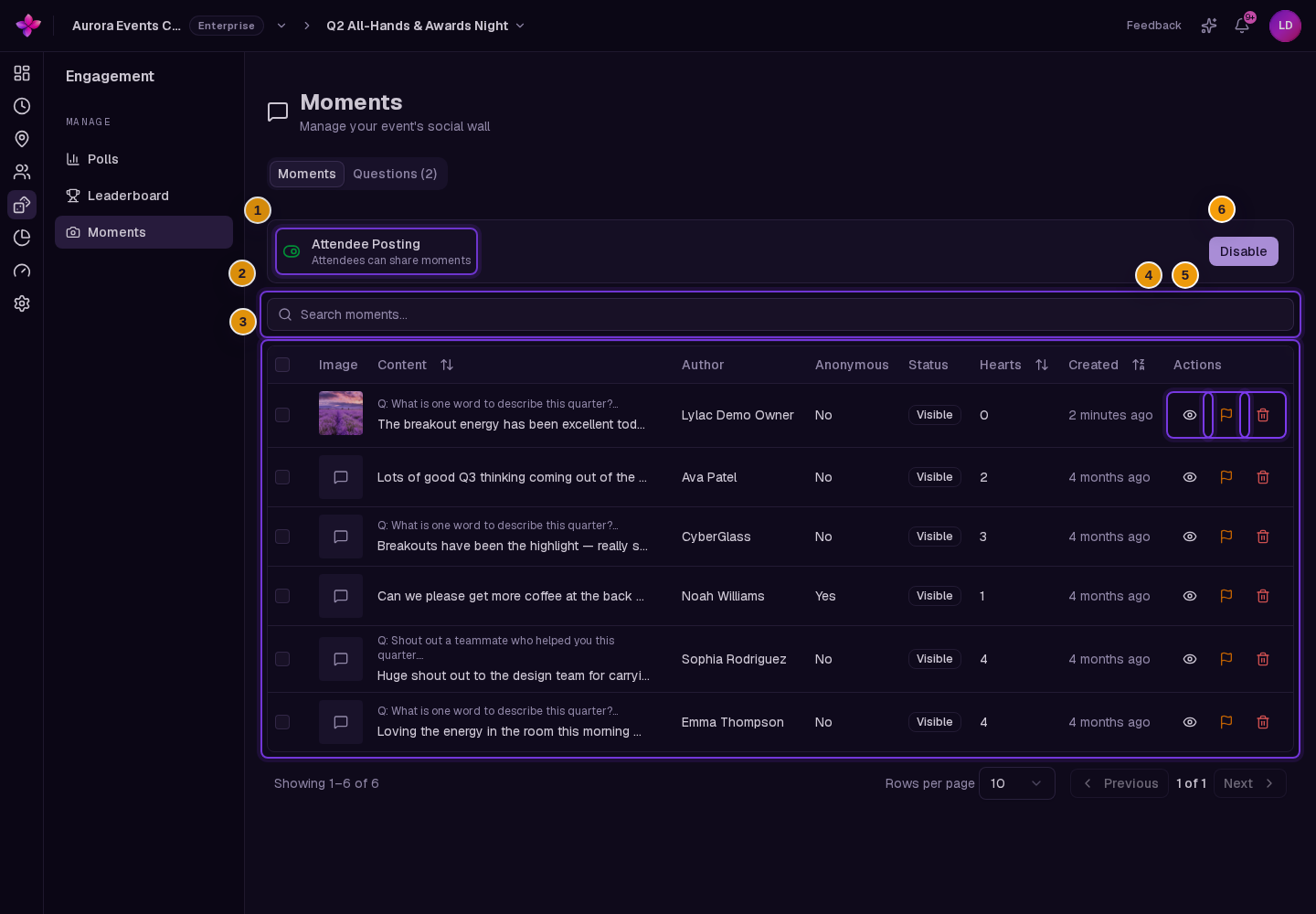This screenshot has height=914, width=1316.
Task: Flag Ava Patel's moment
Action: pyautogui.click(x=1226, y=477)
